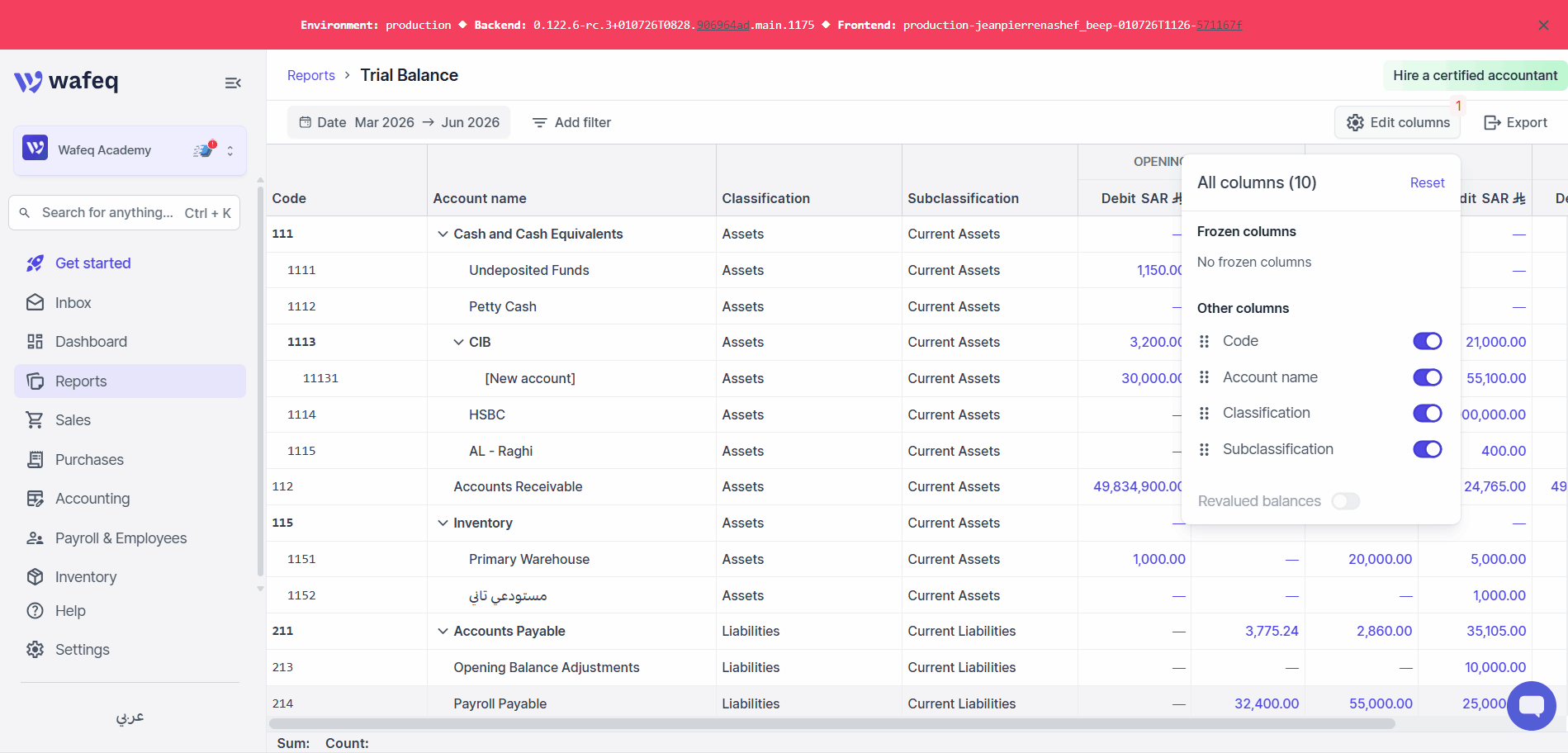The height and width of the screenshot is (753, 1568).
Task: Collapse Cash and Cash Equivalents row
Action: click(443, 234)
